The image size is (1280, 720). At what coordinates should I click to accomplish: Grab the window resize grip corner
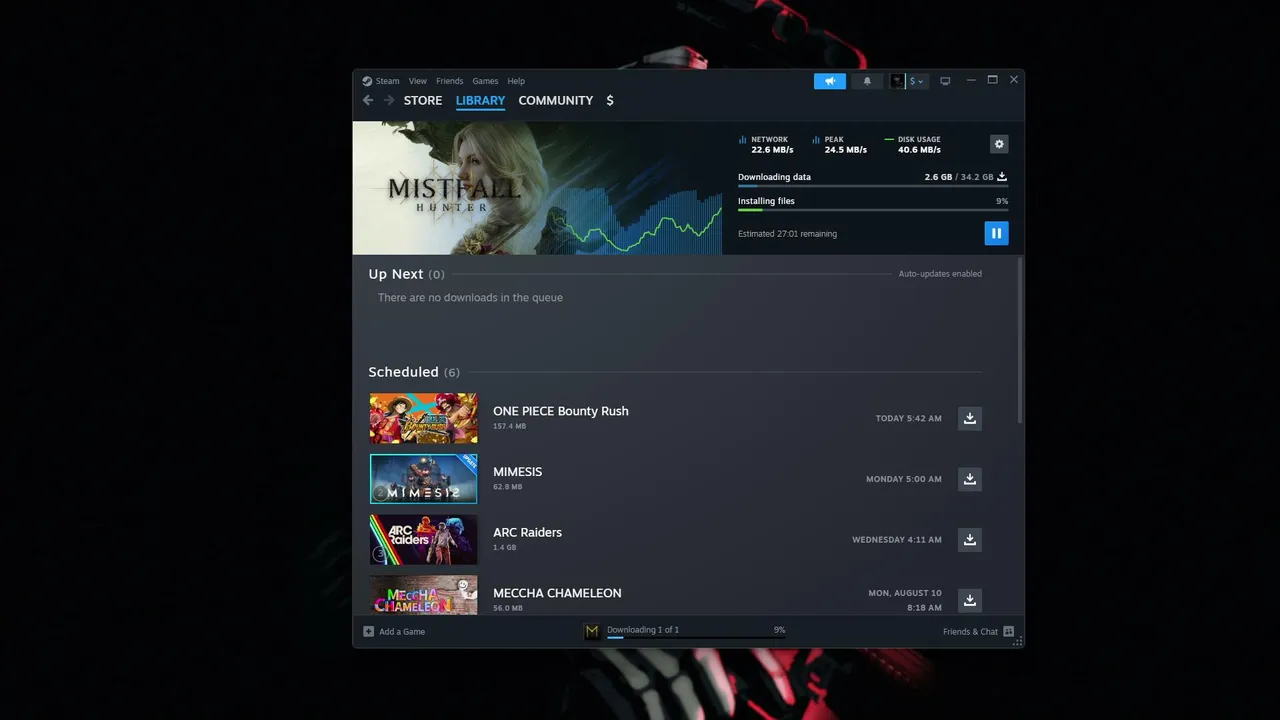[x=1019, y=642]
